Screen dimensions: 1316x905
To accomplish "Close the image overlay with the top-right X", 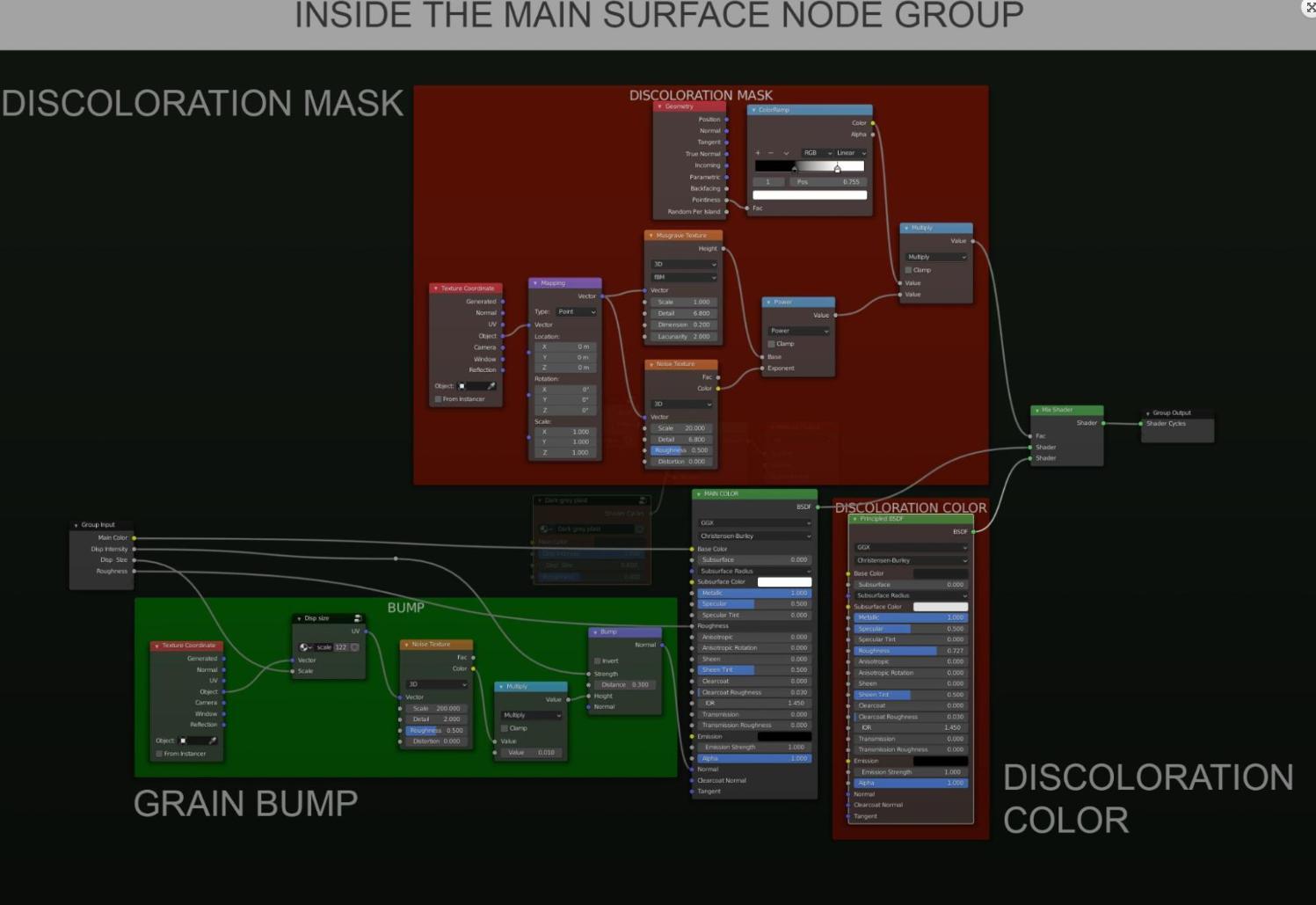I will point(1310,7).
